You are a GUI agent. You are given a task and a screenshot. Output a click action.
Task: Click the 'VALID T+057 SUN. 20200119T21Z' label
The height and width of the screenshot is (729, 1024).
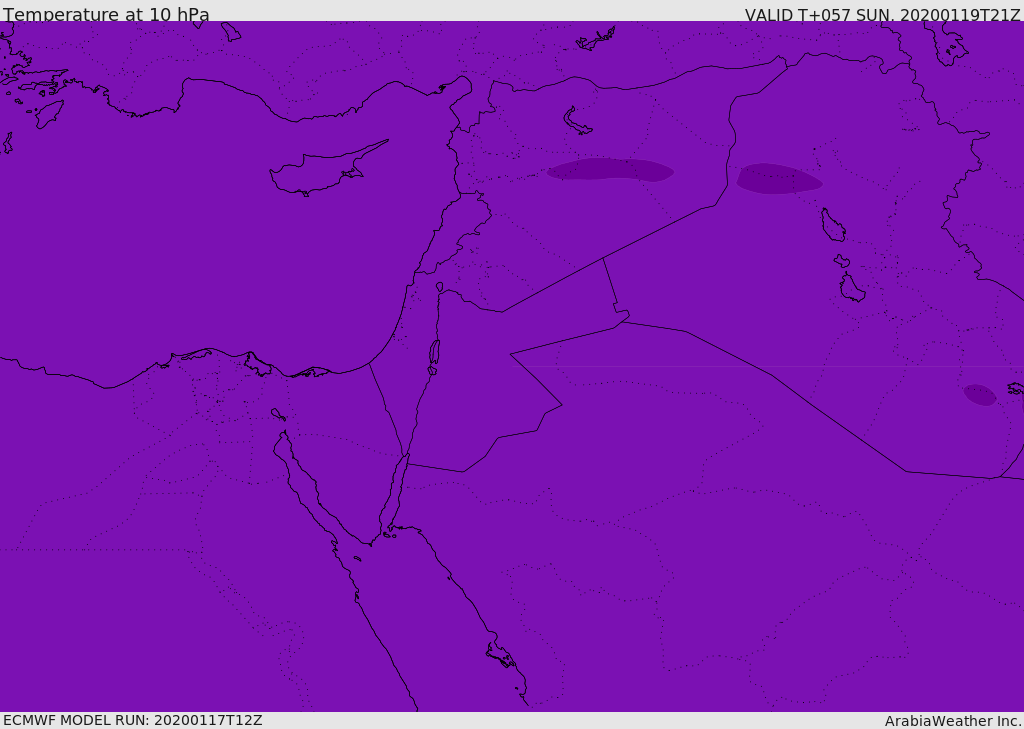882,15
